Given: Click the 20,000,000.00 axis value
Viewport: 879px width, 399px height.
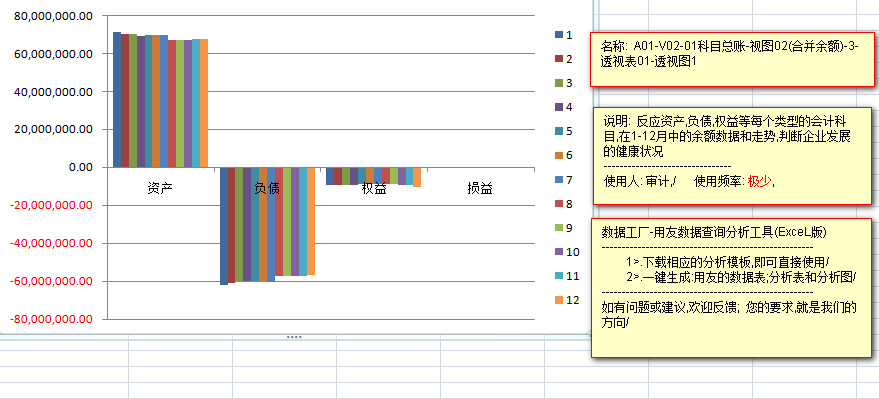Looking at the screenshot, I should click(x=54, y=129).
